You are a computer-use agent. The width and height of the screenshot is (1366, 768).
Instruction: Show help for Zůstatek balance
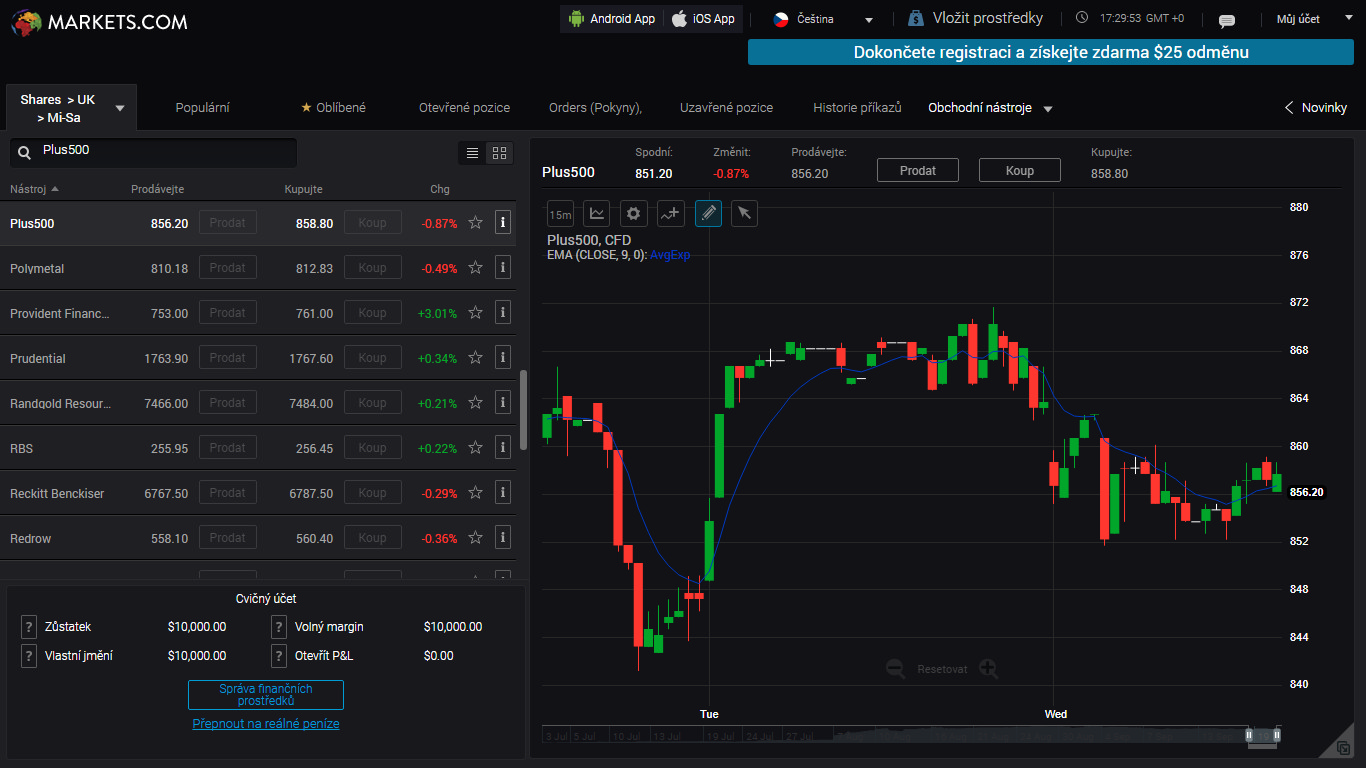[29, 627]
